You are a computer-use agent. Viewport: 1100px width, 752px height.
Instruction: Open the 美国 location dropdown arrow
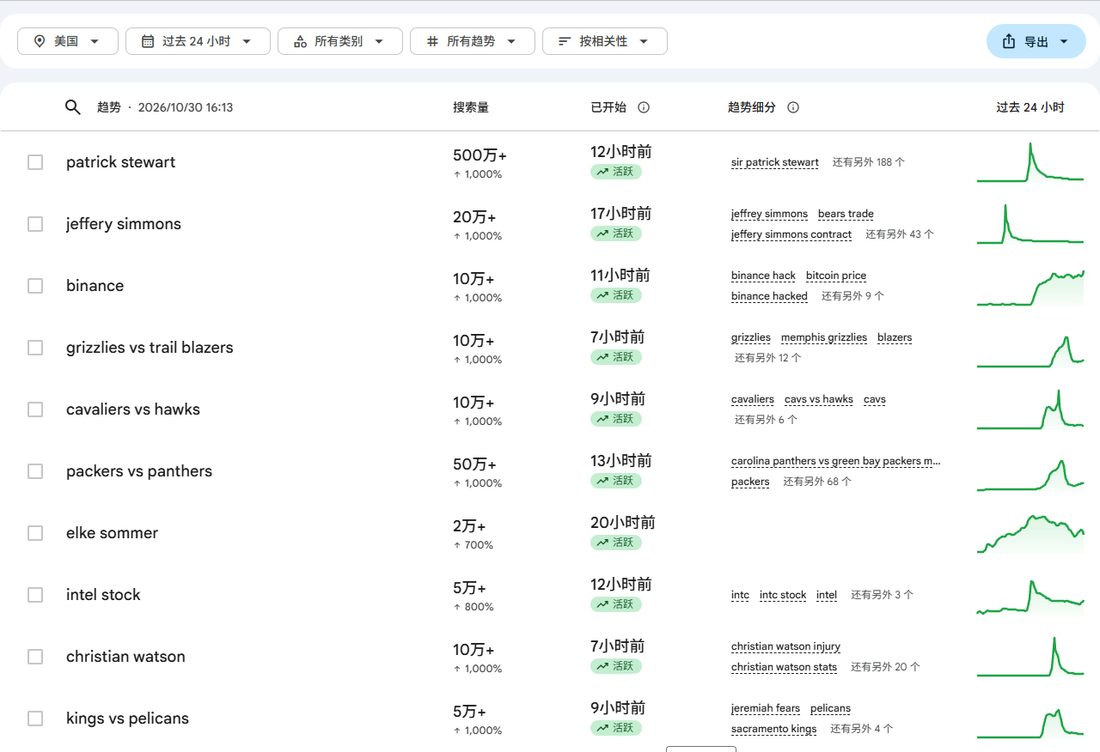click(95, 41)
